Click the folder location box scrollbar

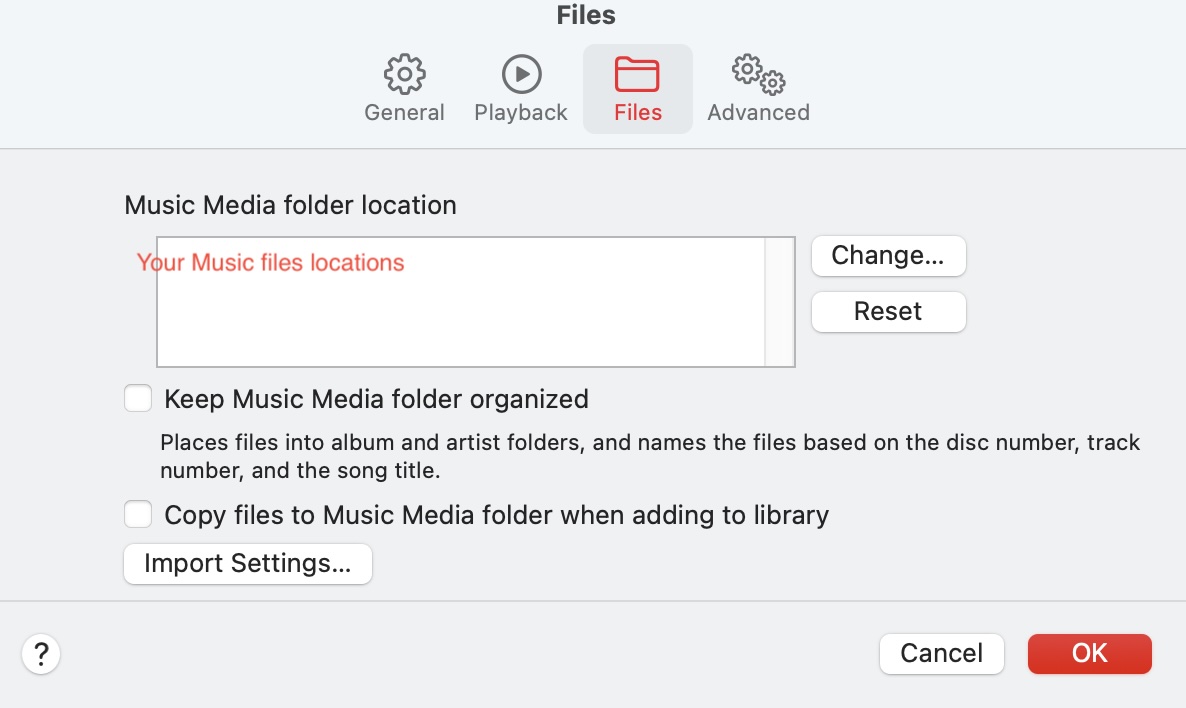(x=779, y=302)
